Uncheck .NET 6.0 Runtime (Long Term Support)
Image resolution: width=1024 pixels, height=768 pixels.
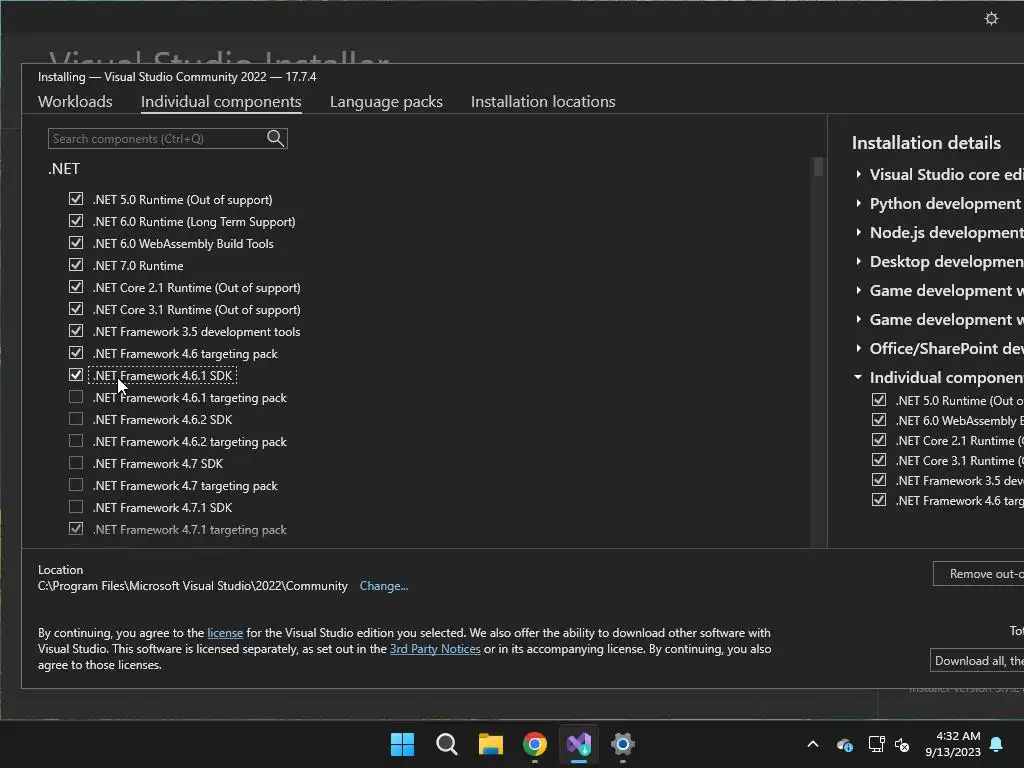coord(76,221)
